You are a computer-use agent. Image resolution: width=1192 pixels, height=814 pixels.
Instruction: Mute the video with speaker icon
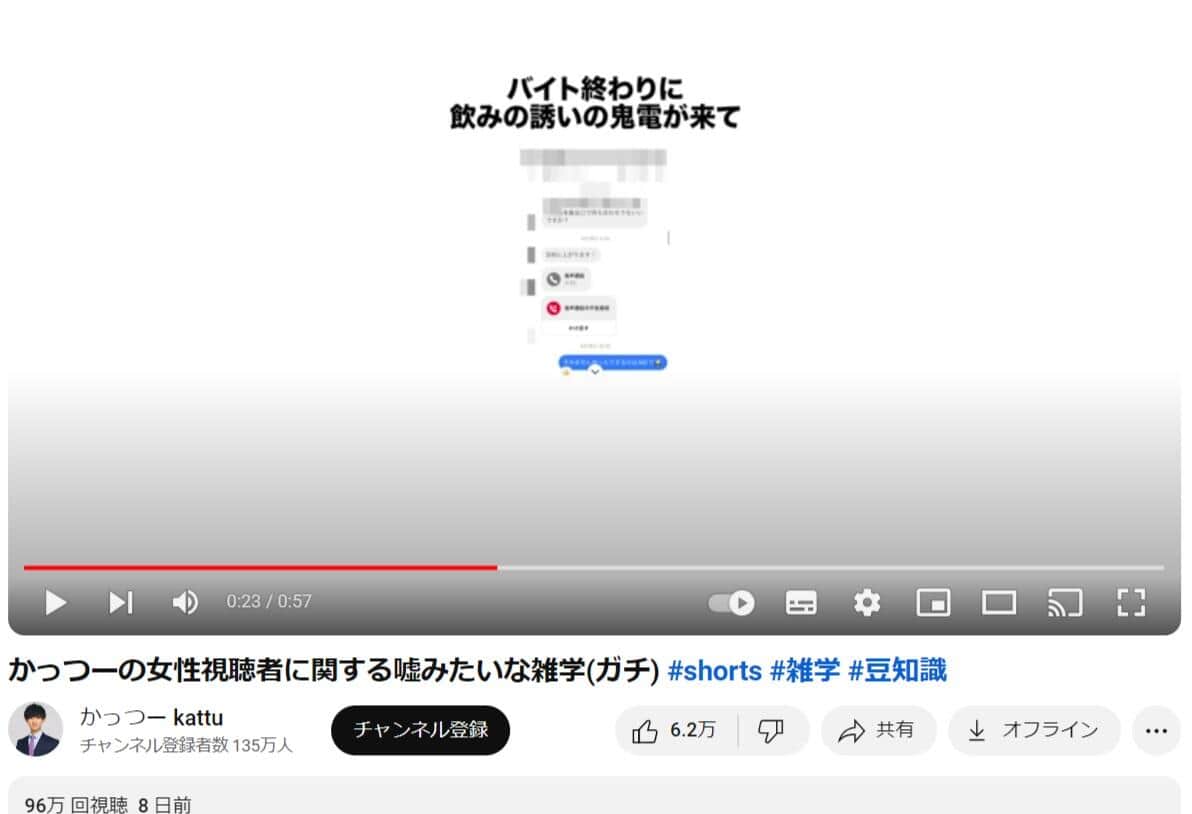coord(185,602)
